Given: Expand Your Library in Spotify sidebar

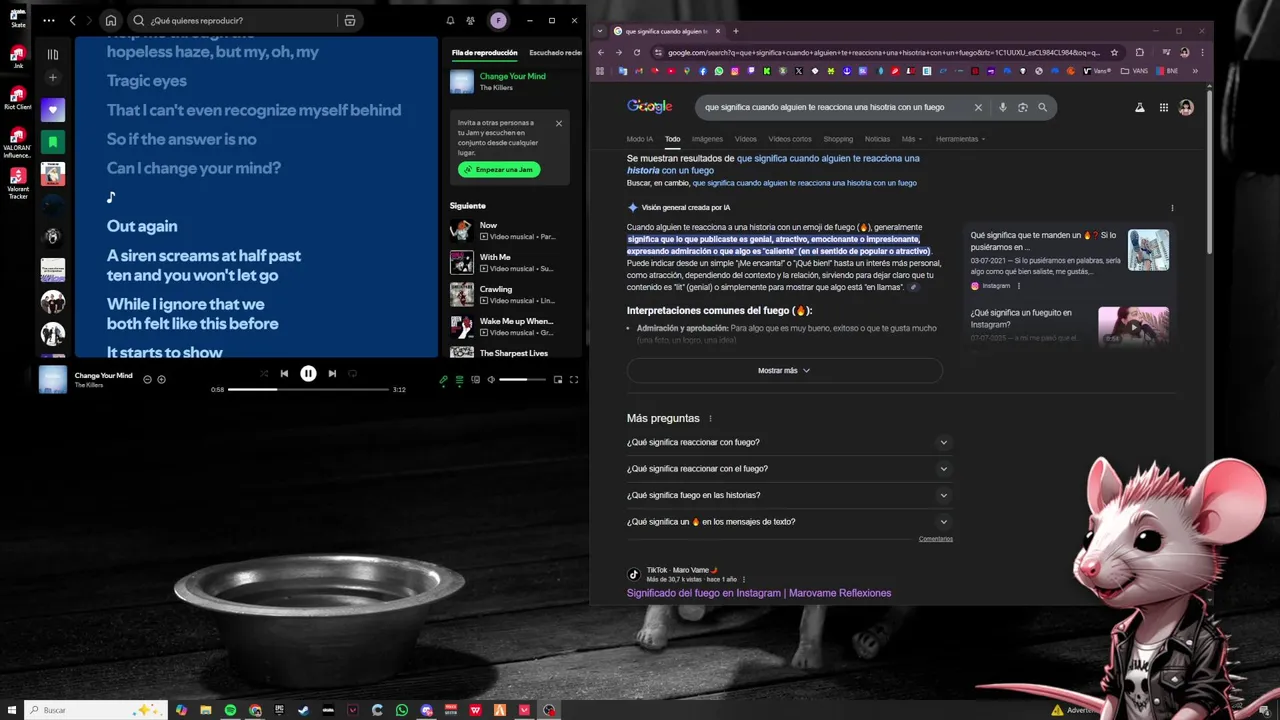Looking at the screenshot, I should click(53, 54).
